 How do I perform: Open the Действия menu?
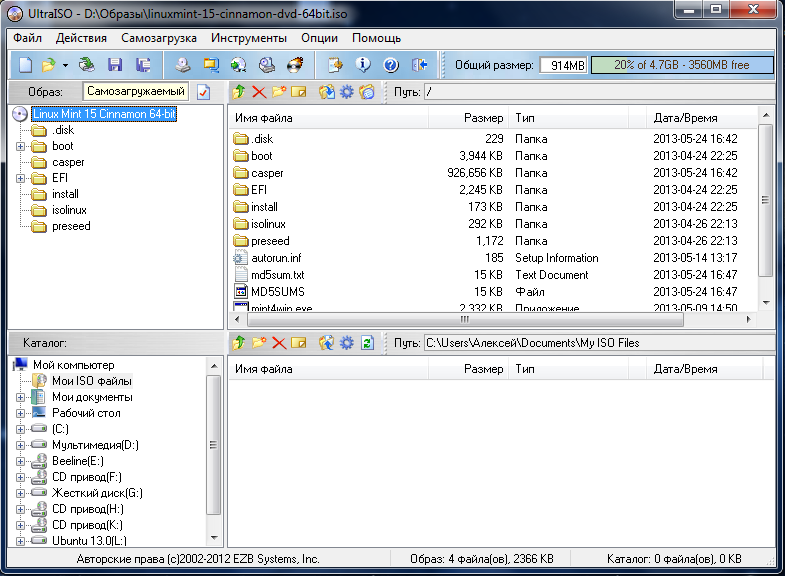click(x=81, y=38)
